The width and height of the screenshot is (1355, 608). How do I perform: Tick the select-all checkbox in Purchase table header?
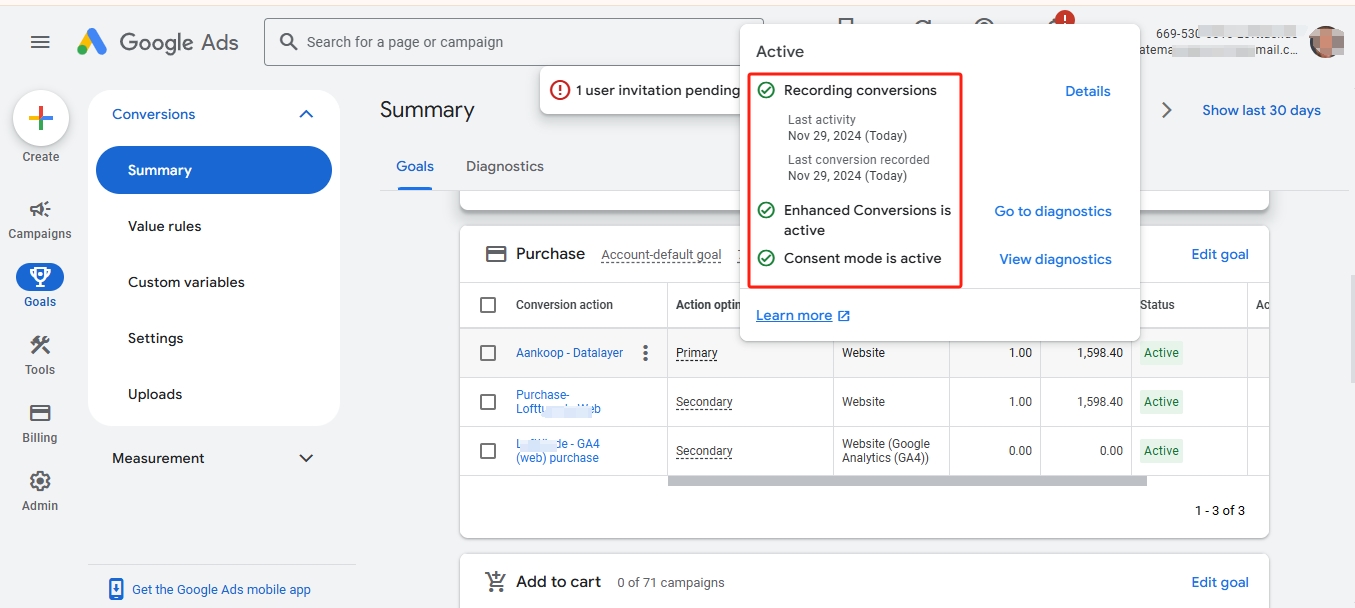click(x=488, y=305)
